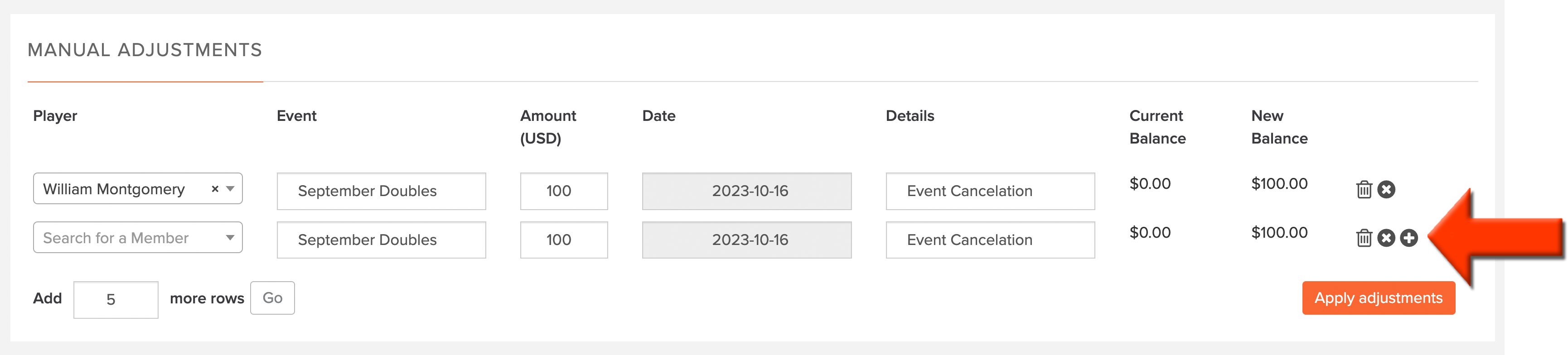
Task: Edit second row Event Cancelation details
Action: 990,240
